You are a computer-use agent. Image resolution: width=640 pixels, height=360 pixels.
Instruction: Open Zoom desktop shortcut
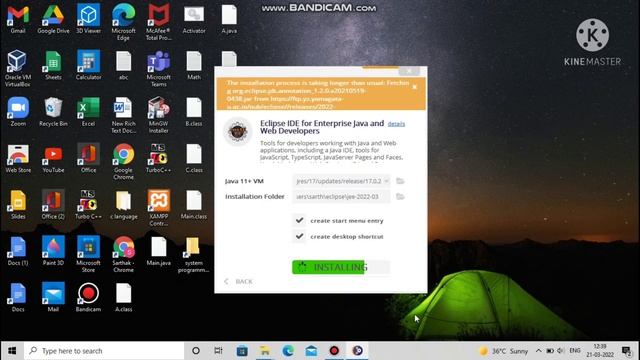18,112
